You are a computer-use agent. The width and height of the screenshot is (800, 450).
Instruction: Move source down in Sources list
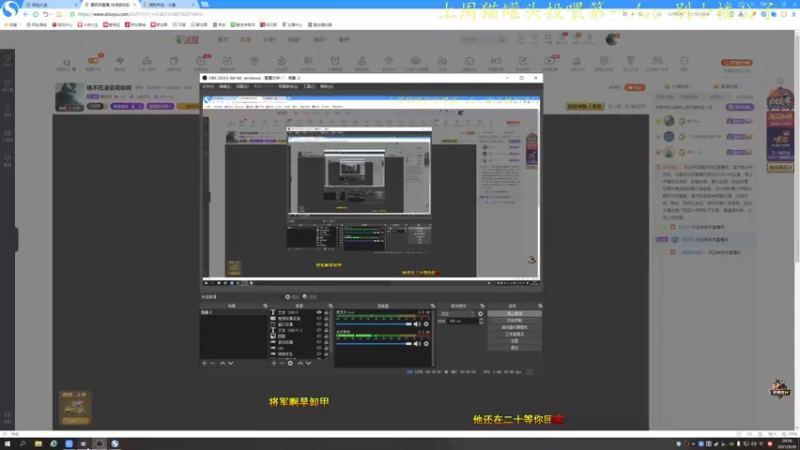[308, 363]
